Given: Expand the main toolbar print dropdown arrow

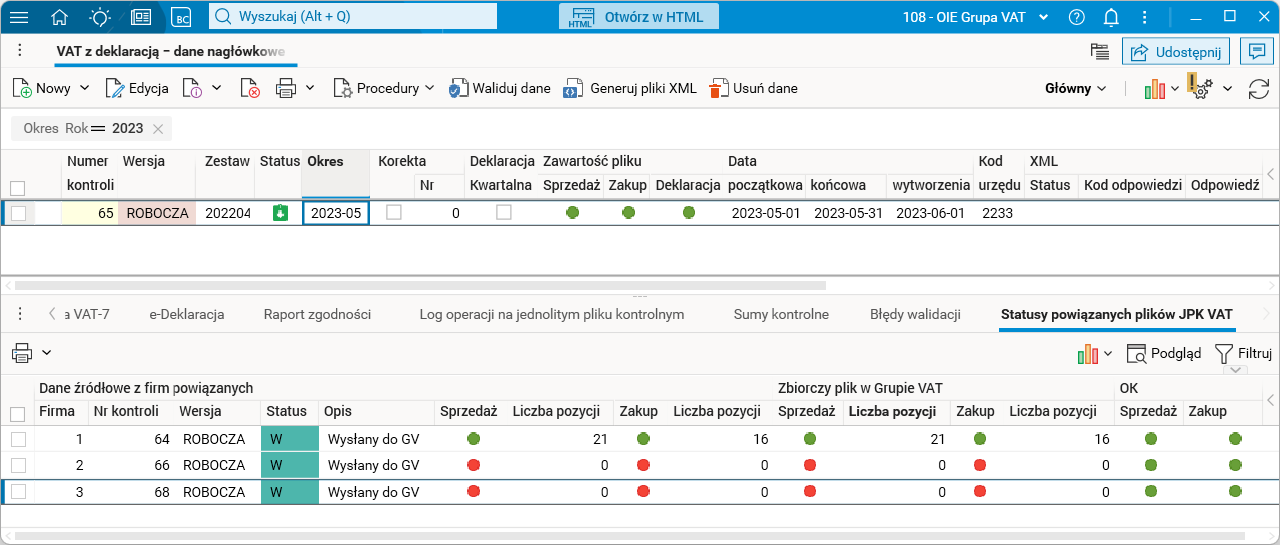Looking at the screenshot, I should [310, 88].
